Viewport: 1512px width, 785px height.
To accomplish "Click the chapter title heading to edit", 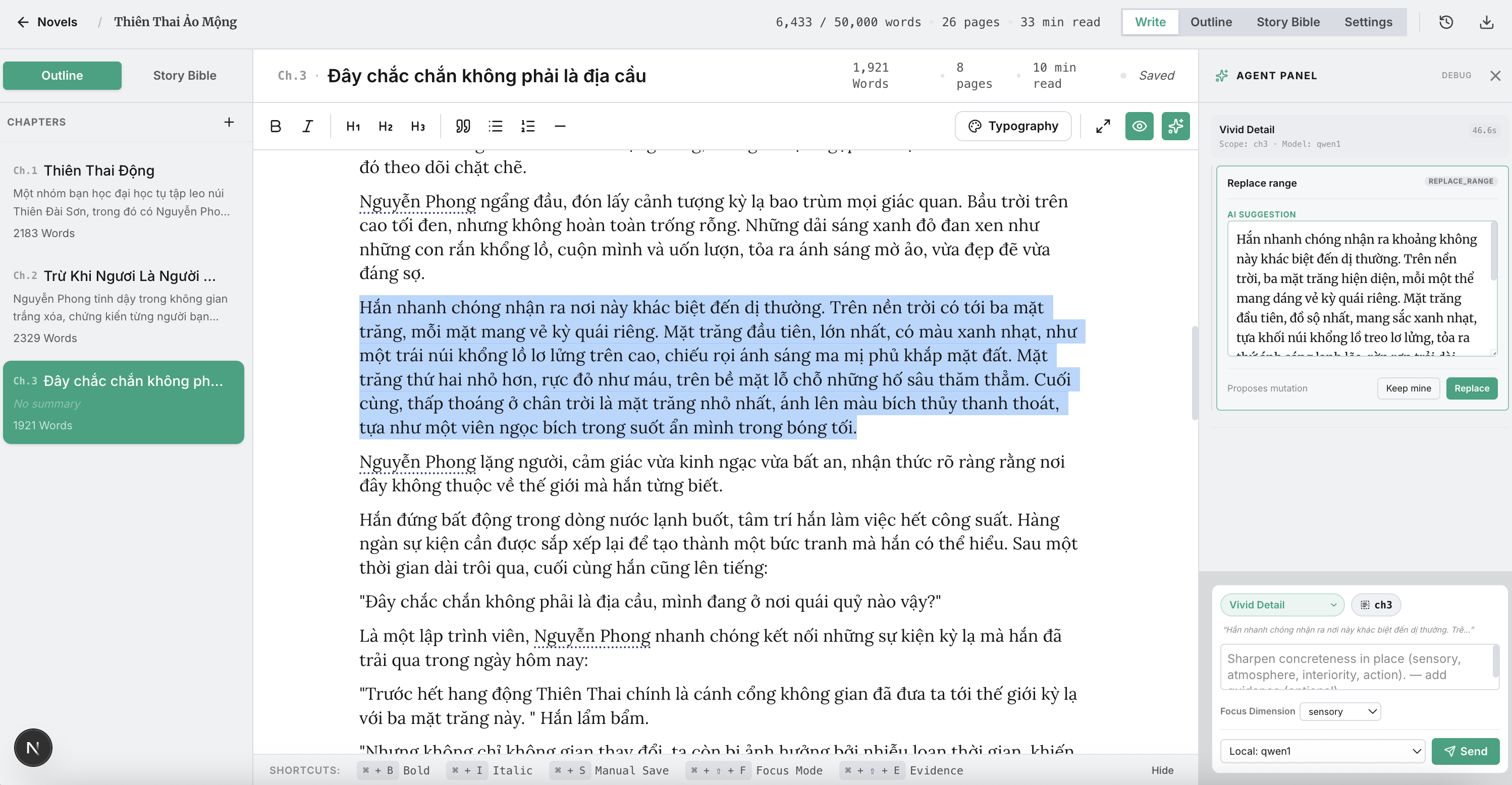I will pos(487,76).
